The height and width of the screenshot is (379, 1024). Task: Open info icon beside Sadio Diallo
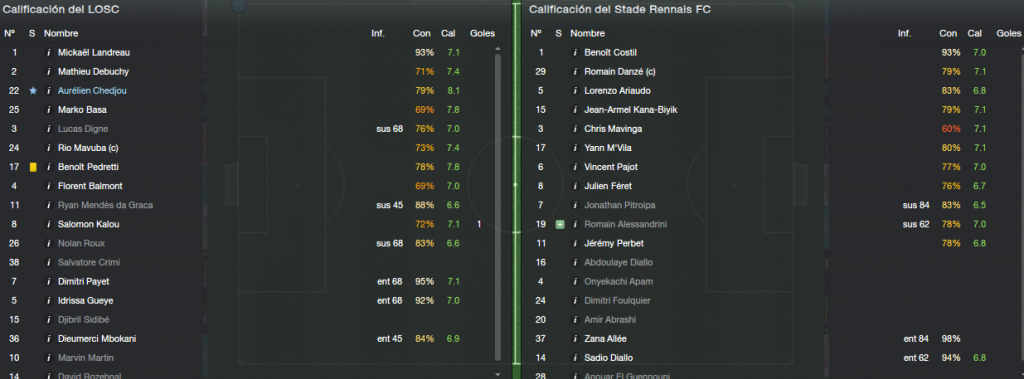coord(575,357)
